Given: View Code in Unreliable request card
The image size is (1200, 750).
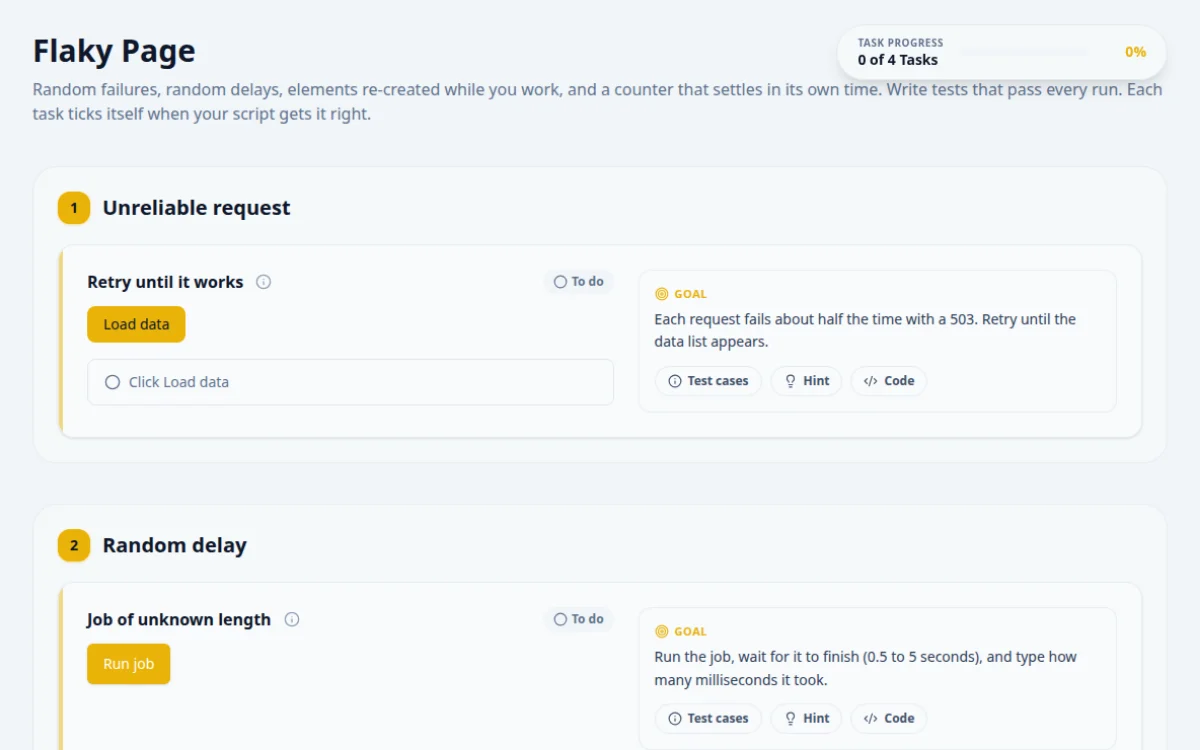Looking at the screenshot, I should pyautogui.click(x=889, y=381).
